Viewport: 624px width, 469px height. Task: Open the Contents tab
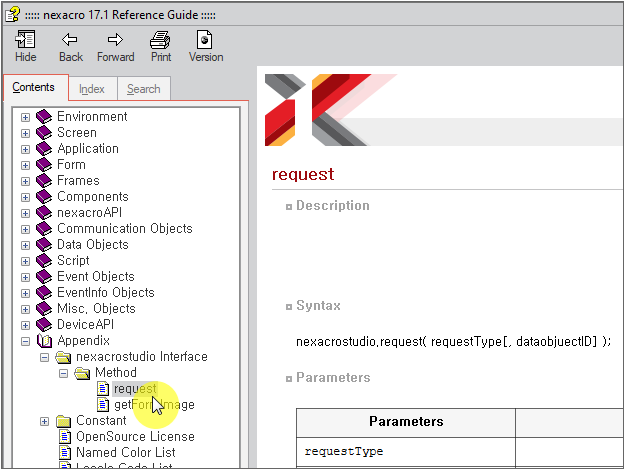click(x=33, y=88)
